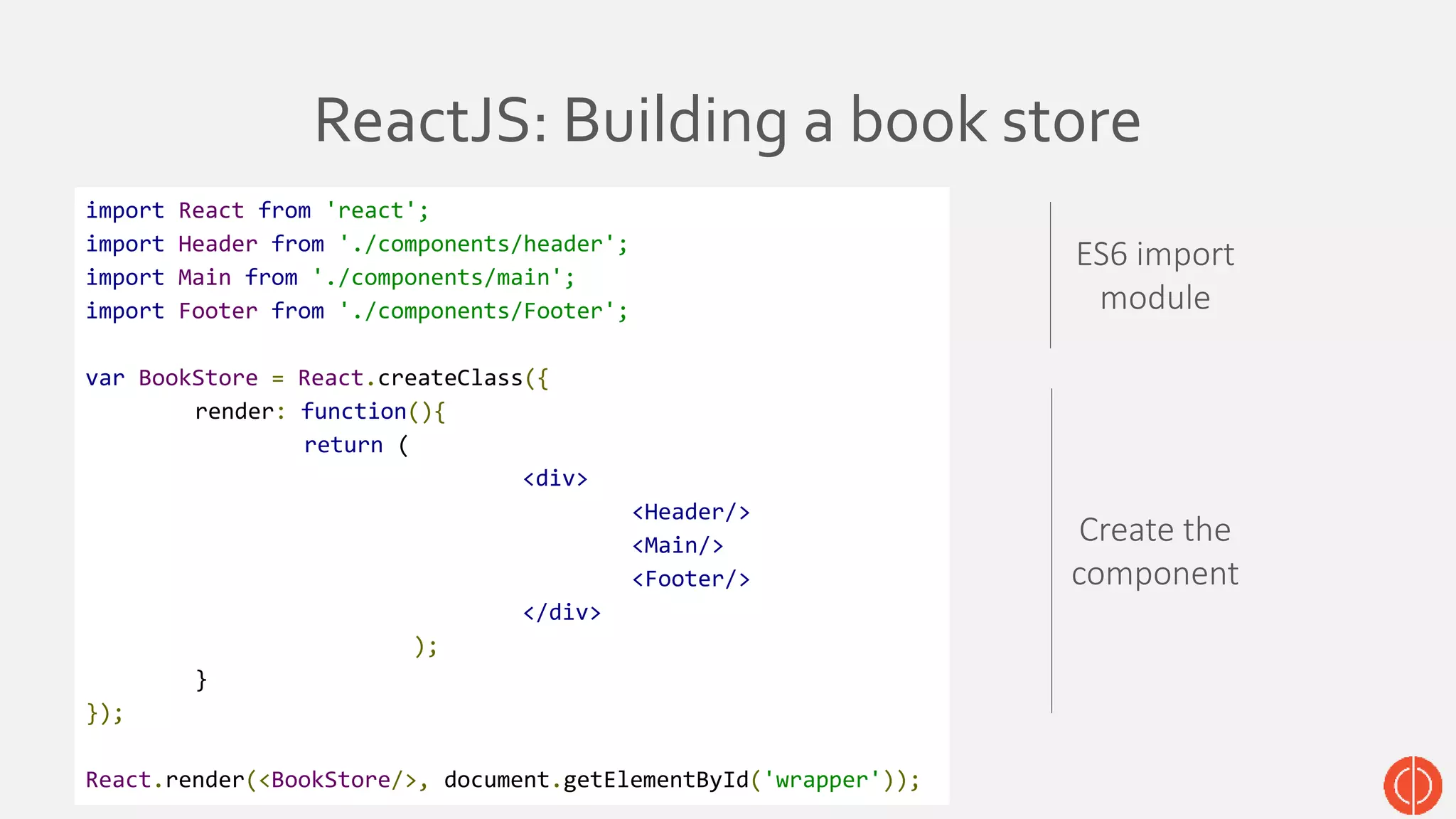Click the opening '<div>' tag

(x=555, y=478)
